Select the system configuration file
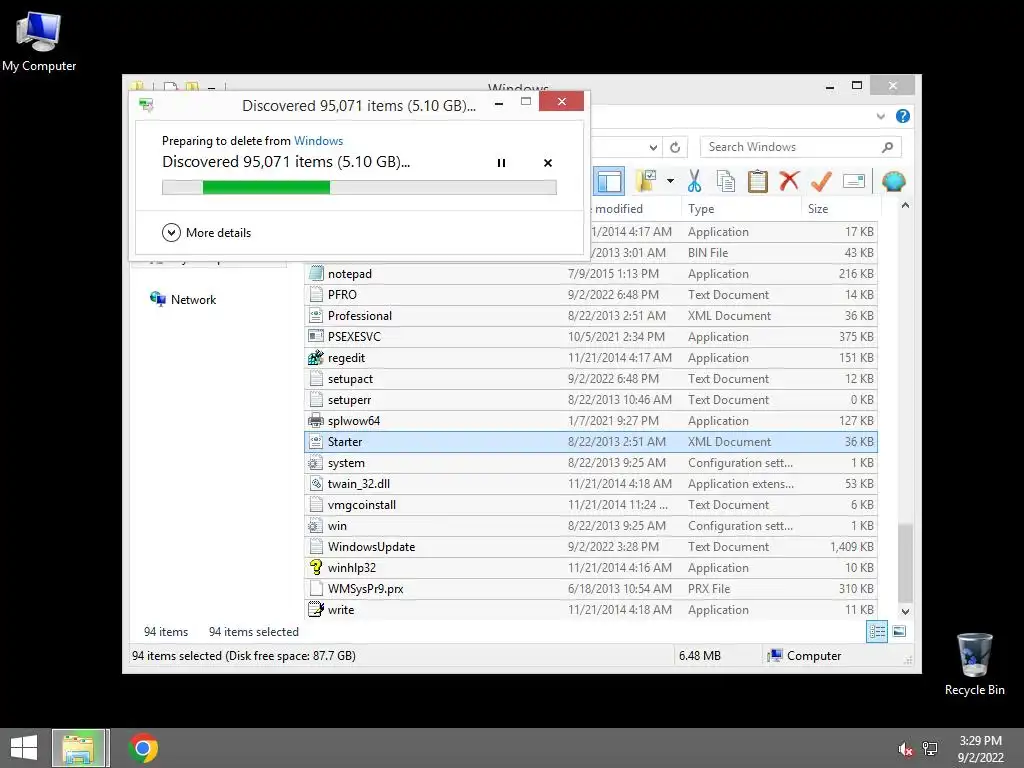1024x768 pixels. 591,462
